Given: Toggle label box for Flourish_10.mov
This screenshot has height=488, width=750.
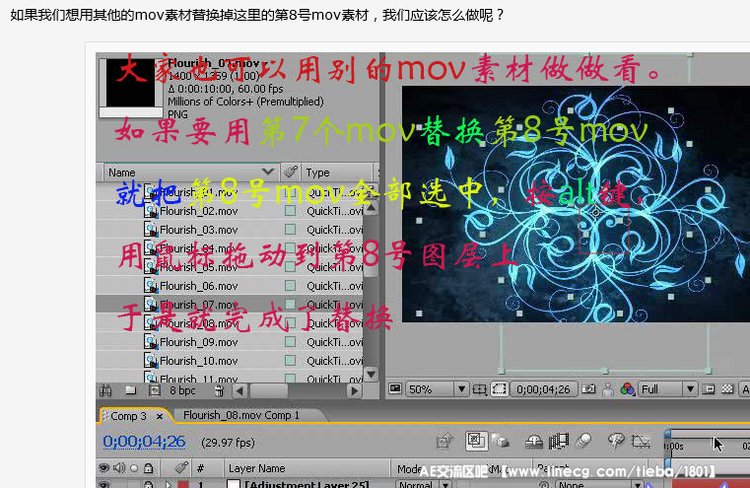Looking at the screenshot, I should [x=290, y=361].
